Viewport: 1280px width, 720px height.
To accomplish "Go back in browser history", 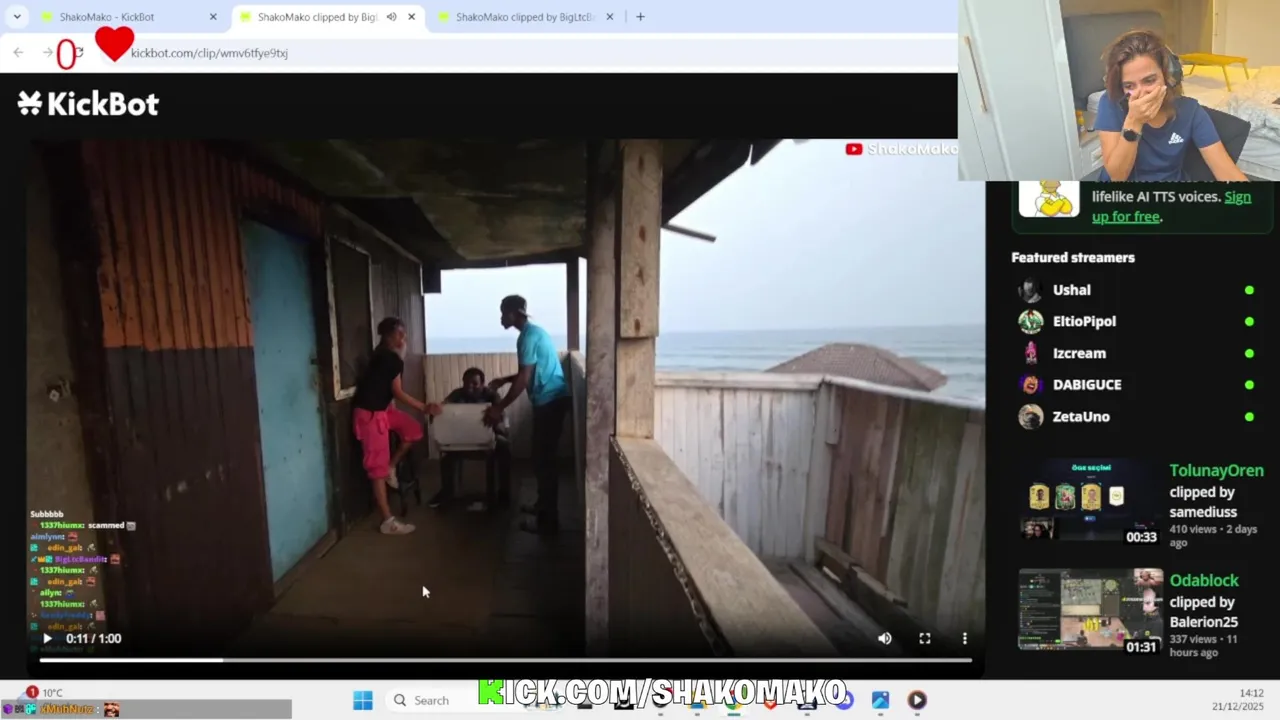I will click(18, 53).
